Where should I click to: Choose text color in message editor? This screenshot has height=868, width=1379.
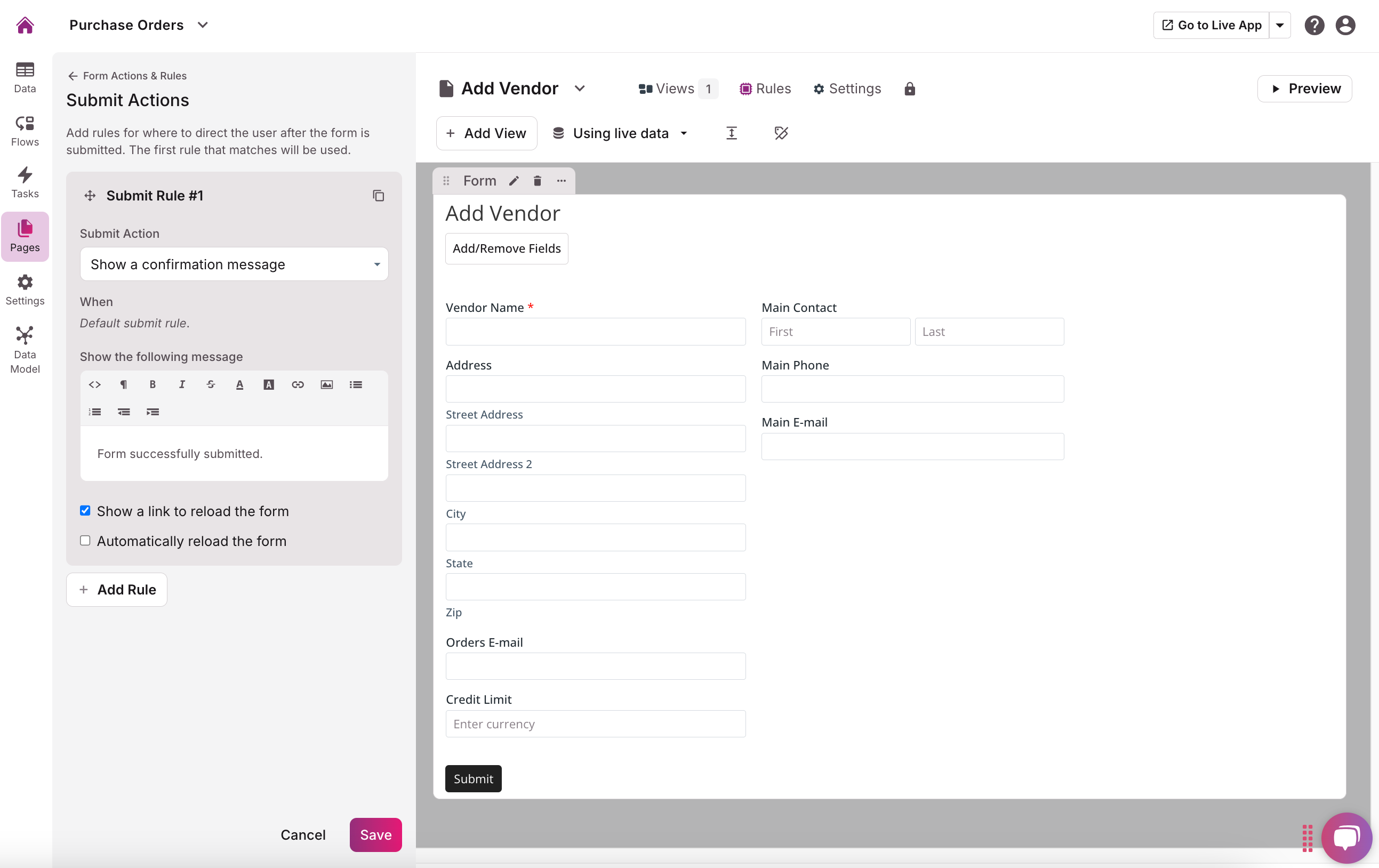click(239, 385)
